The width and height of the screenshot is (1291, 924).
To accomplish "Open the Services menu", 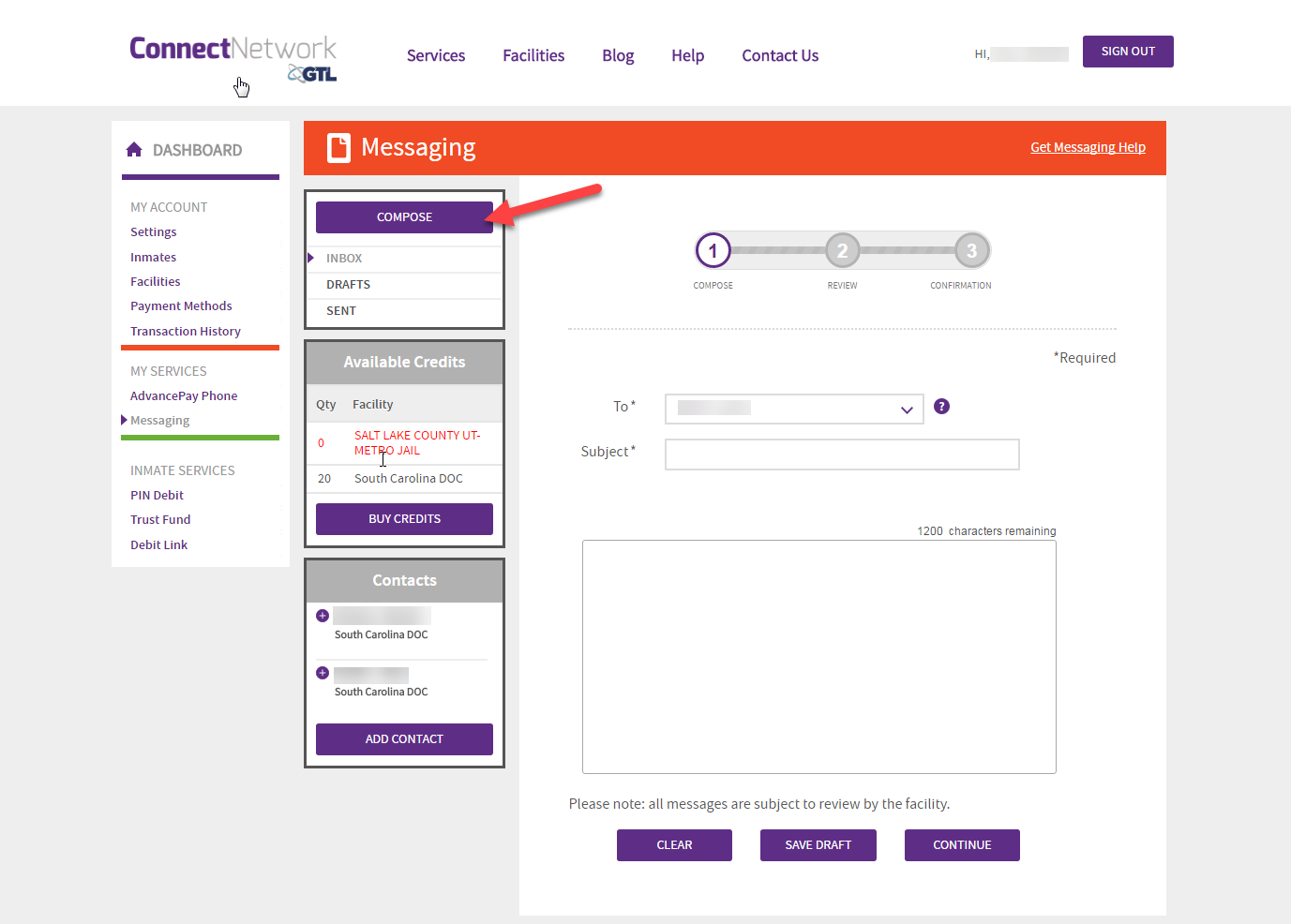I will 436,56.
